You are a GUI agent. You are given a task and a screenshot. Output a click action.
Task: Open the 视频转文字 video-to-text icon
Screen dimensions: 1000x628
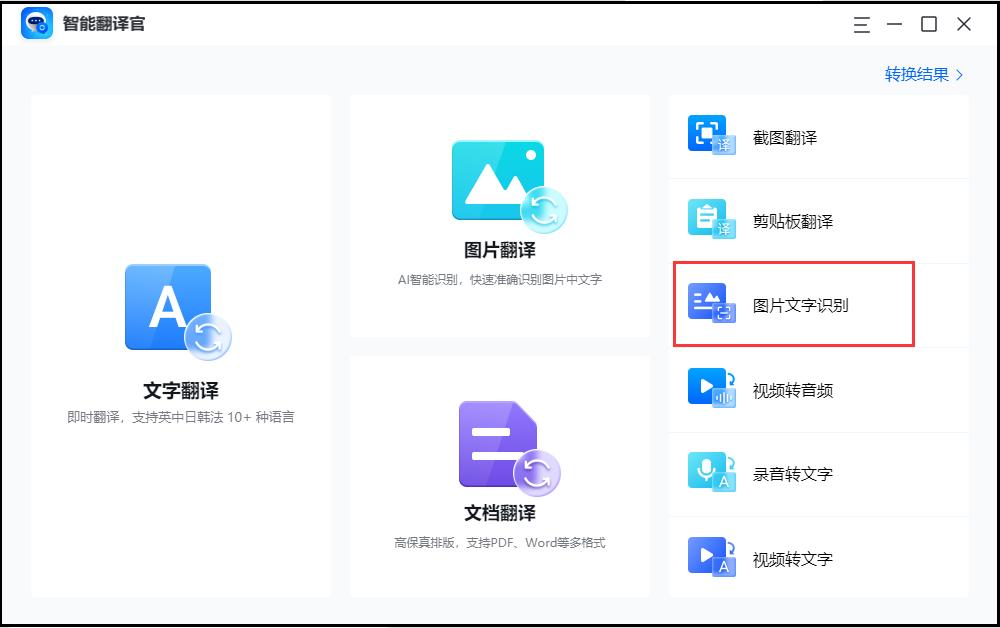point(707,557)
